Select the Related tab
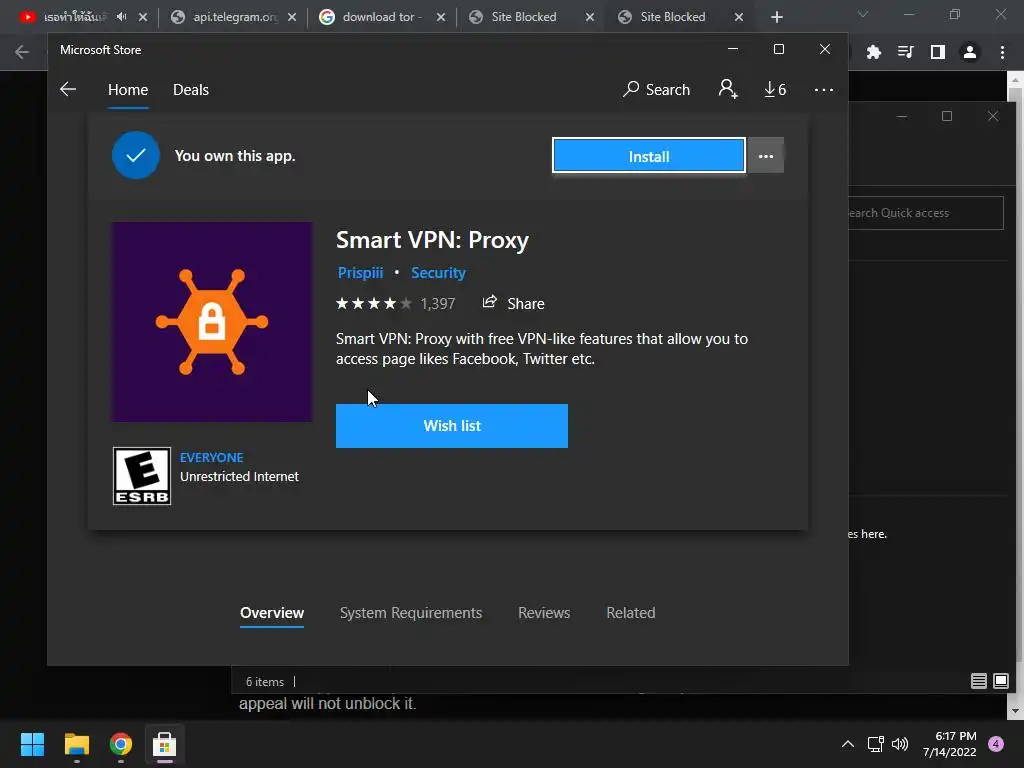The image size is (1024, 768). (631, 613)
